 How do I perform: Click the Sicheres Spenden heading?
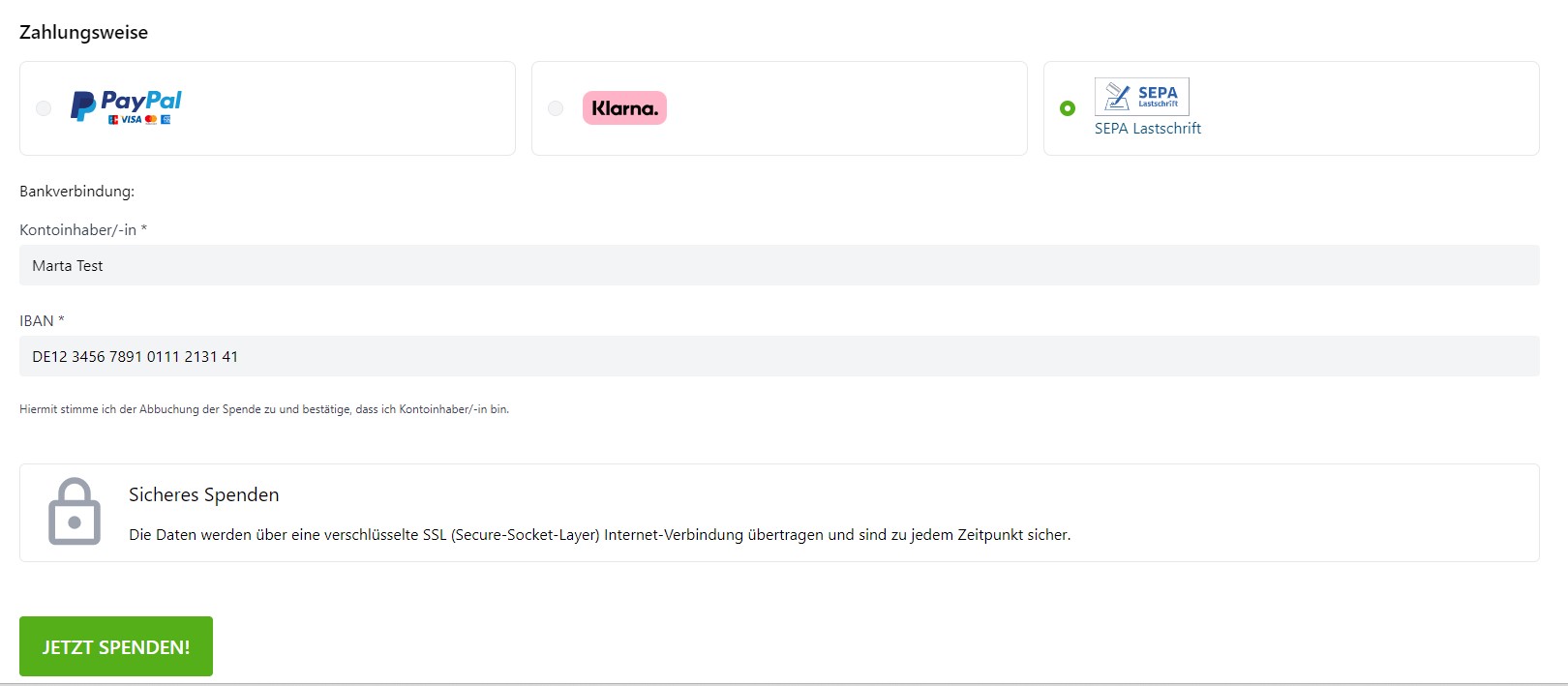pyautogui.click(x=203, y=494)
